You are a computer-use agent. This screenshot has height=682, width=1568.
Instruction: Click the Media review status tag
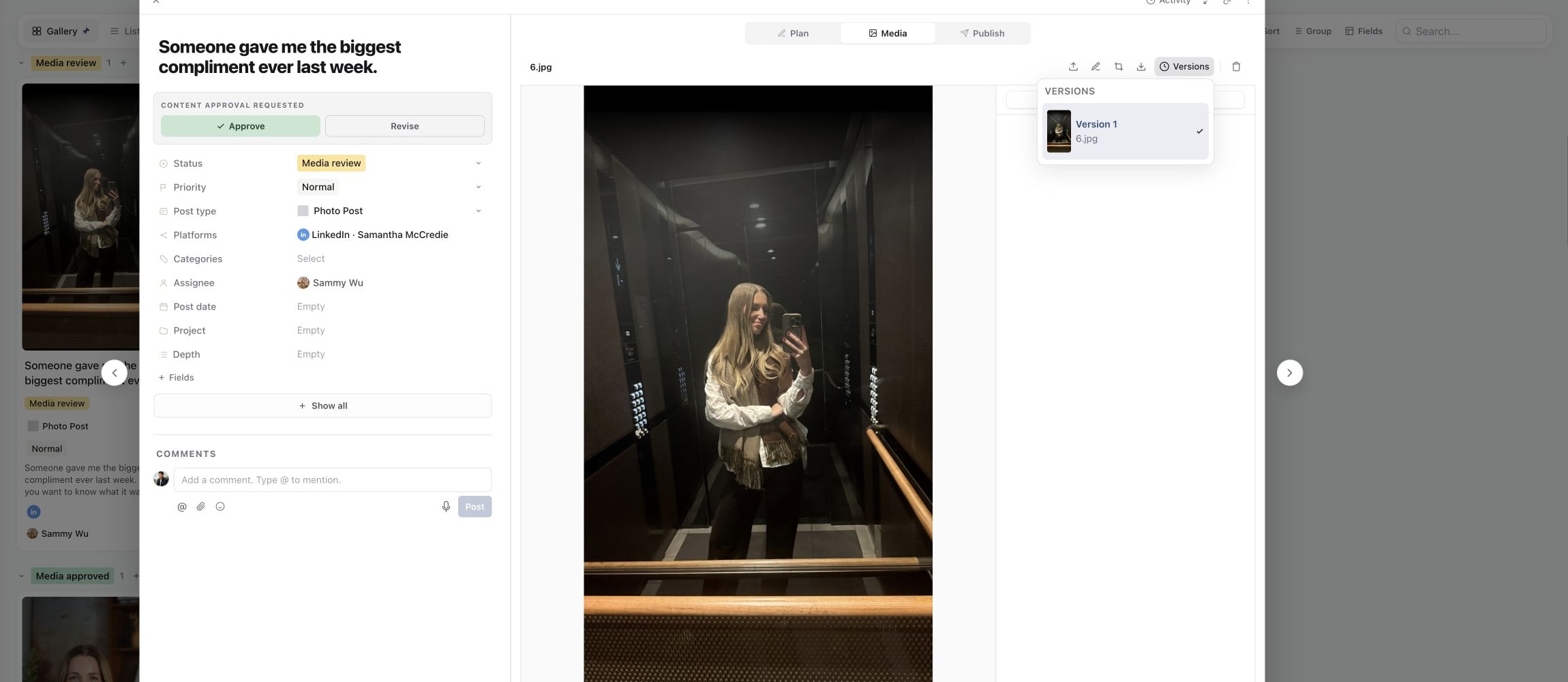331,163
